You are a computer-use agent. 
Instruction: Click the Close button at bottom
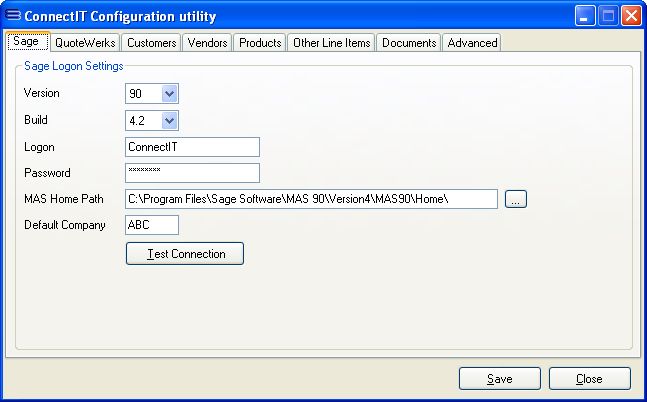pos(590,378)
